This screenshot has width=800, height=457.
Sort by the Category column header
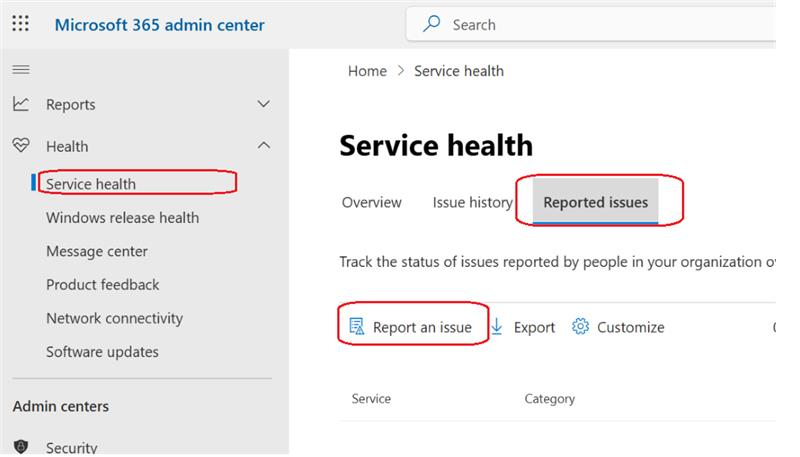pos(549,399)
